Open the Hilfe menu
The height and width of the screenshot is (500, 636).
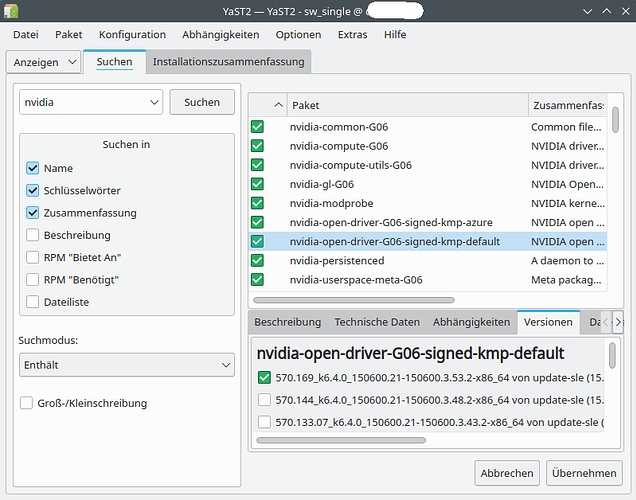click(x=395, y=34)
